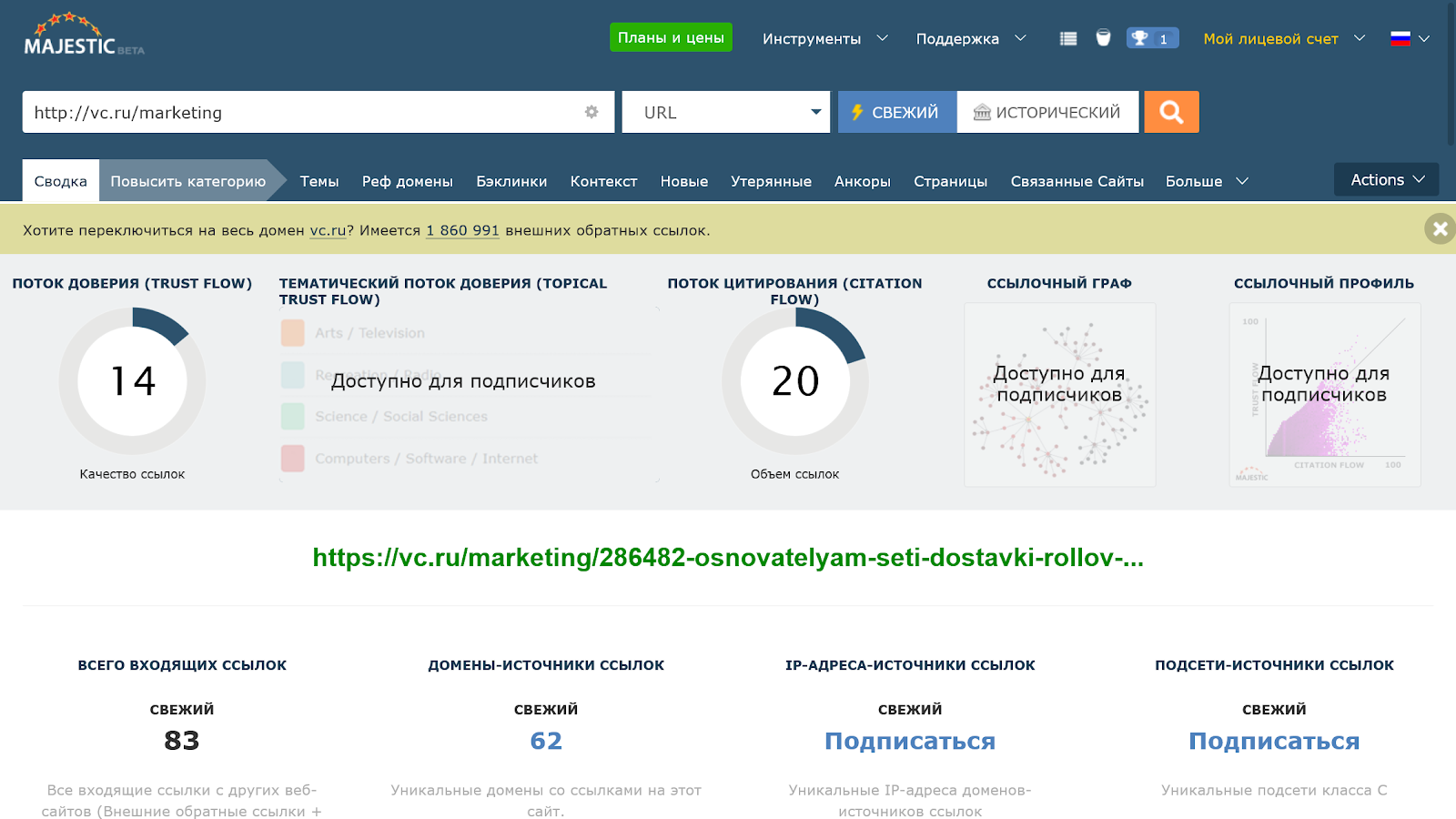Viewport: 1456px width, 819px height.
Task: Open the Утерянные tab
Action: coord(771,181)
